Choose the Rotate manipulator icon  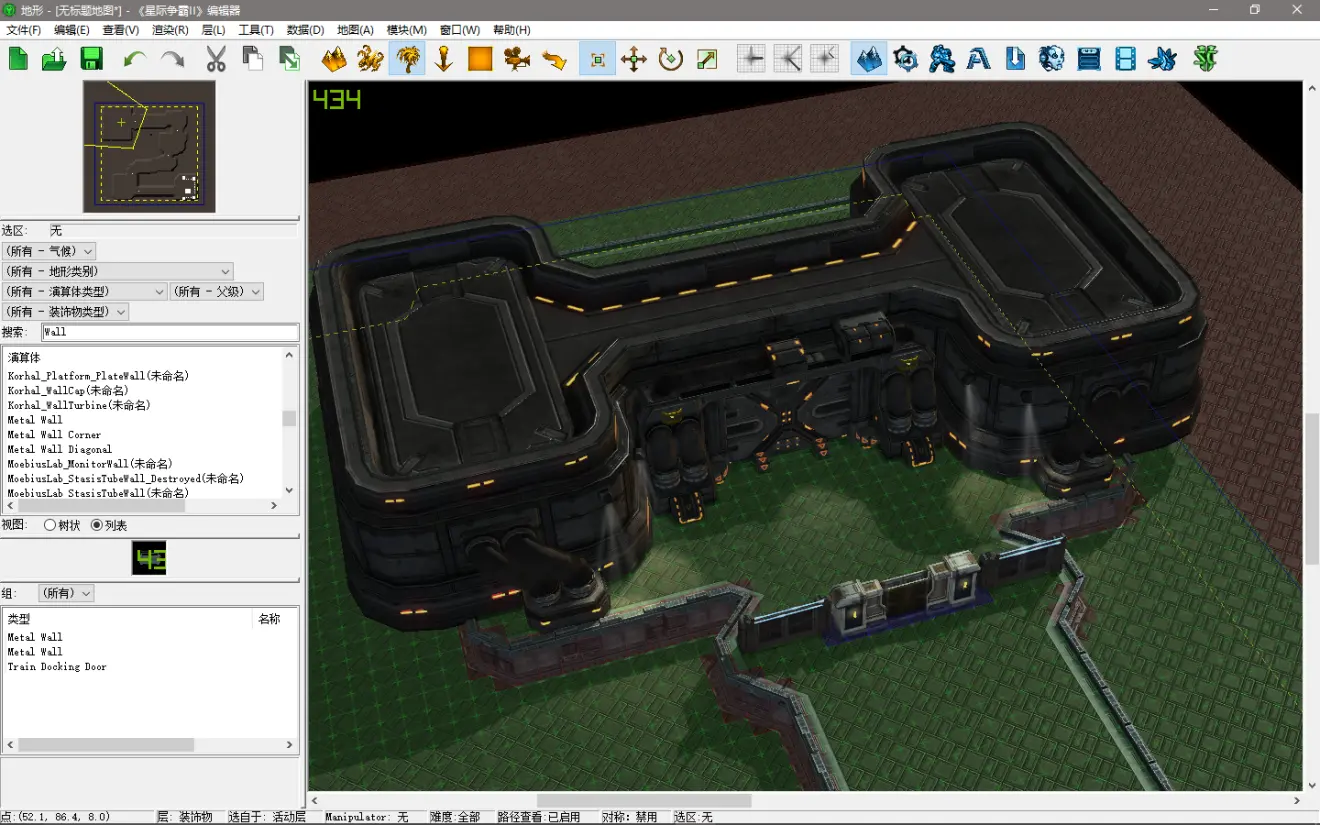(x=670, y=59)
